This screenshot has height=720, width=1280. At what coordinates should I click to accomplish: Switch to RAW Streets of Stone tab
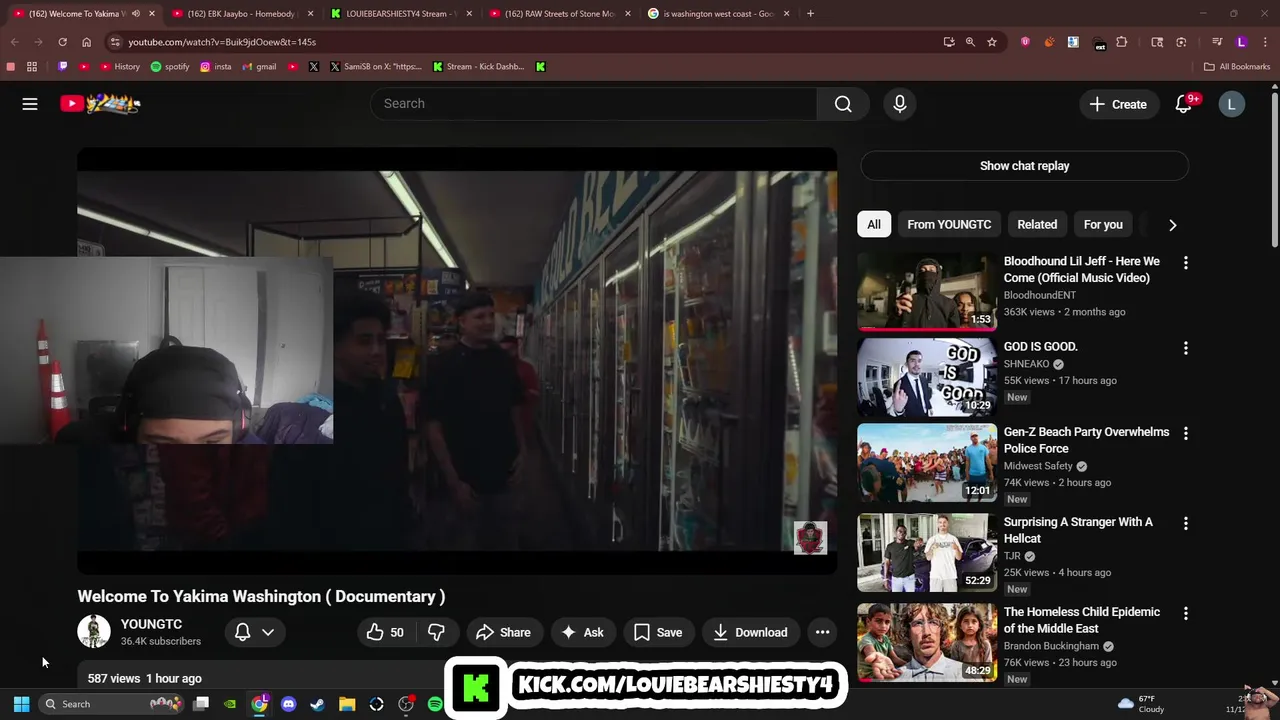point(560,14)
